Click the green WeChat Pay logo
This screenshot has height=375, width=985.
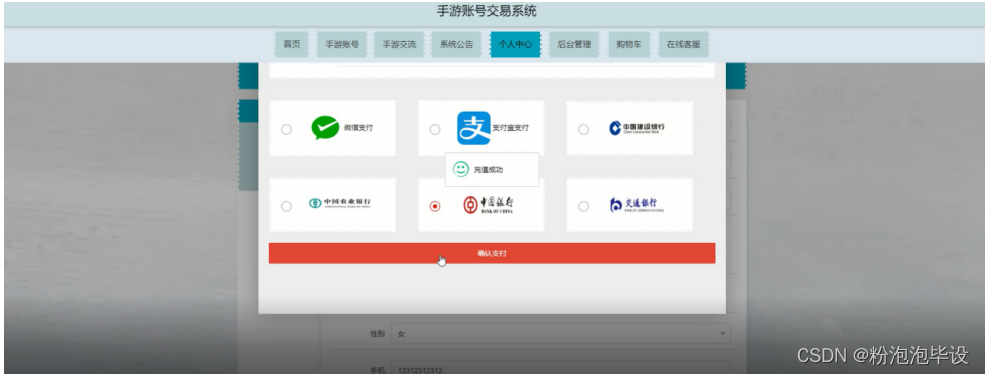(325, 128)
